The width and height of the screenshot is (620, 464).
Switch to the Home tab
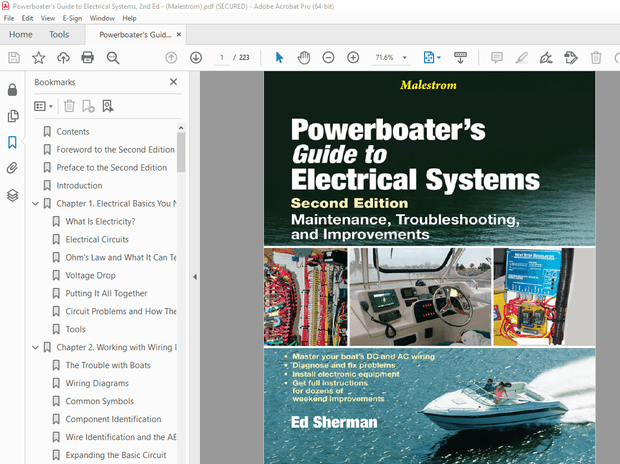click(21, 35)
